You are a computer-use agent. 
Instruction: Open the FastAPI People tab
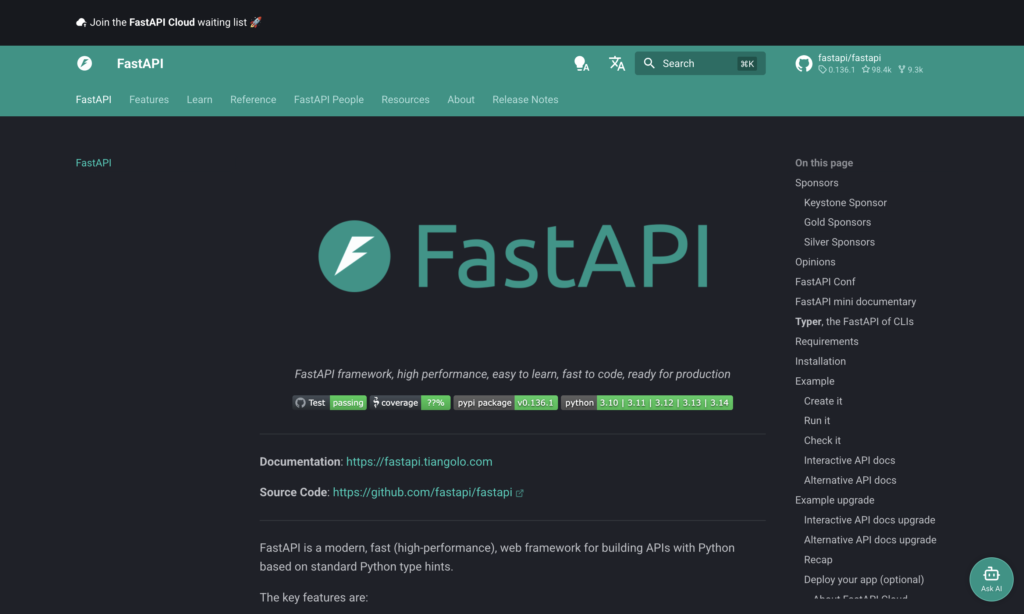pos(328,99)
